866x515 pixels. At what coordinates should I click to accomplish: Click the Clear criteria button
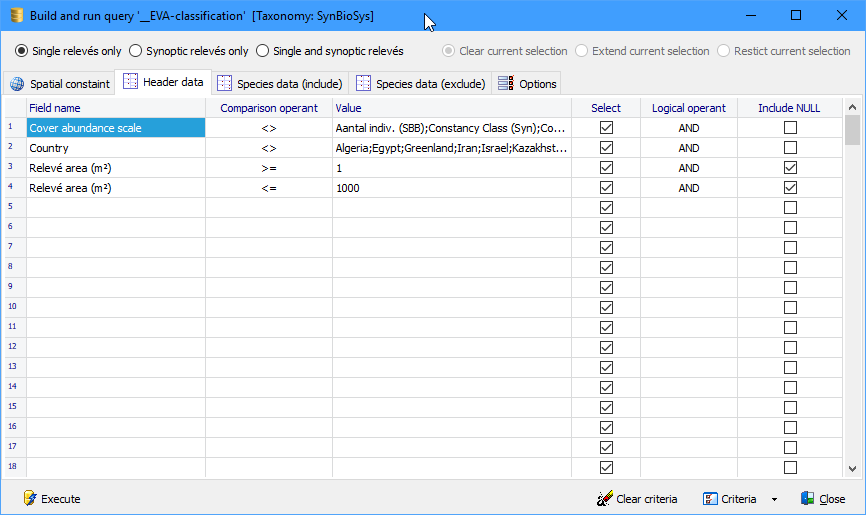637,498
